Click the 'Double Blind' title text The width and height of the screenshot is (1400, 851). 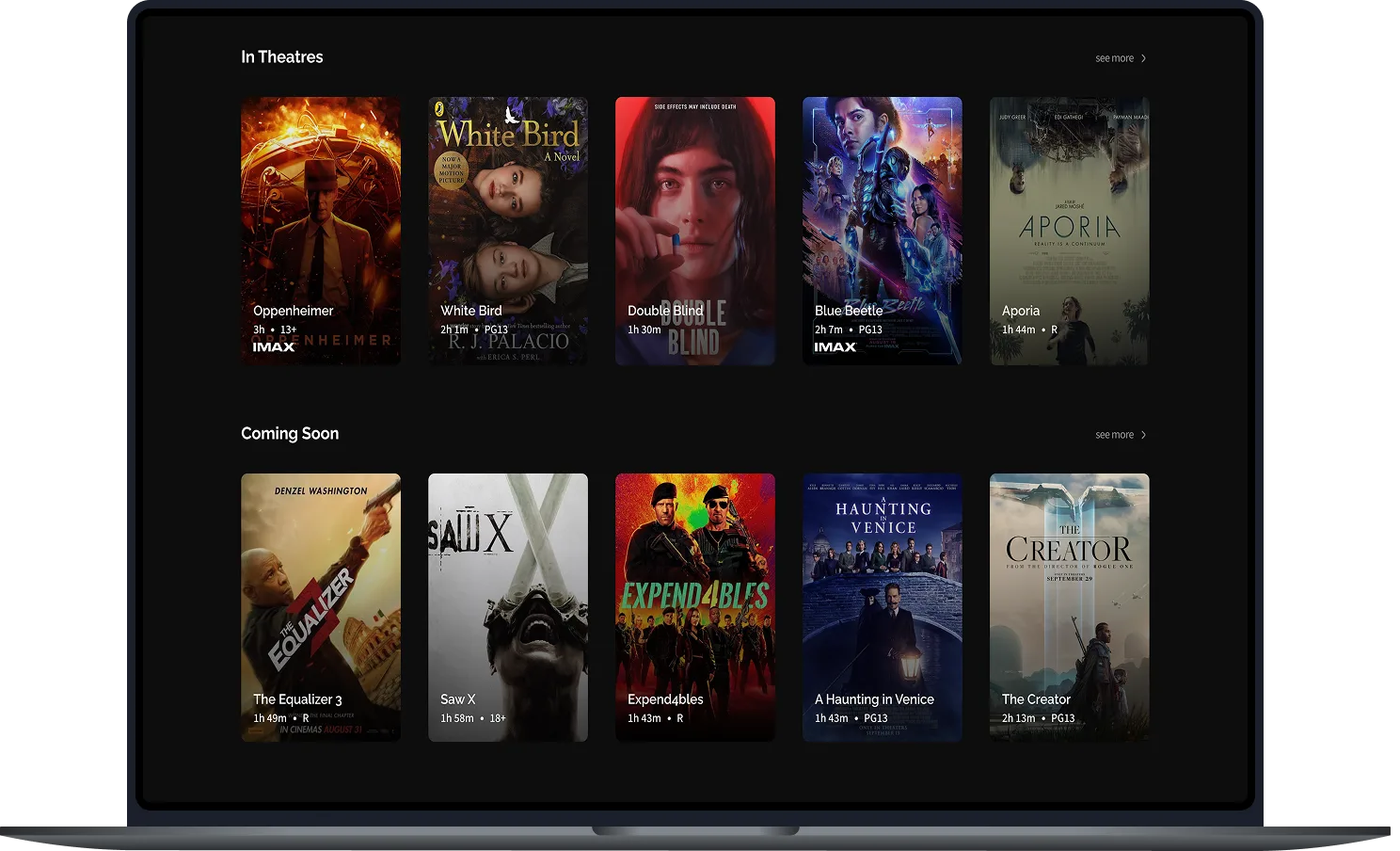665,311
